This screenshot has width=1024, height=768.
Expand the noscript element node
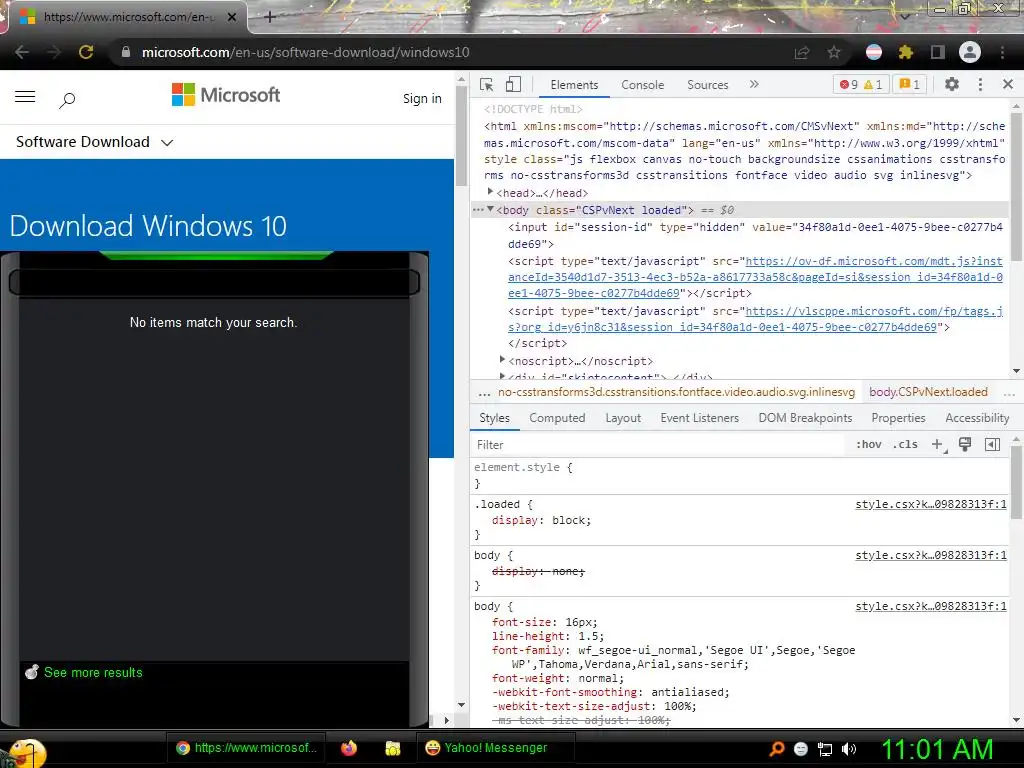(x=502, y=360)
